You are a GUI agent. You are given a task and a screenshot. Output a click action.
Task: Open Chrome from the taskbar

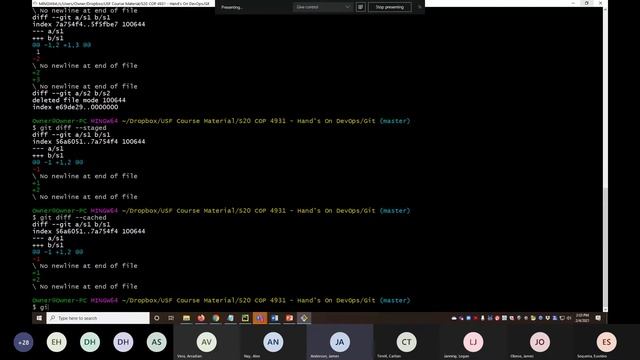(216, 318)
